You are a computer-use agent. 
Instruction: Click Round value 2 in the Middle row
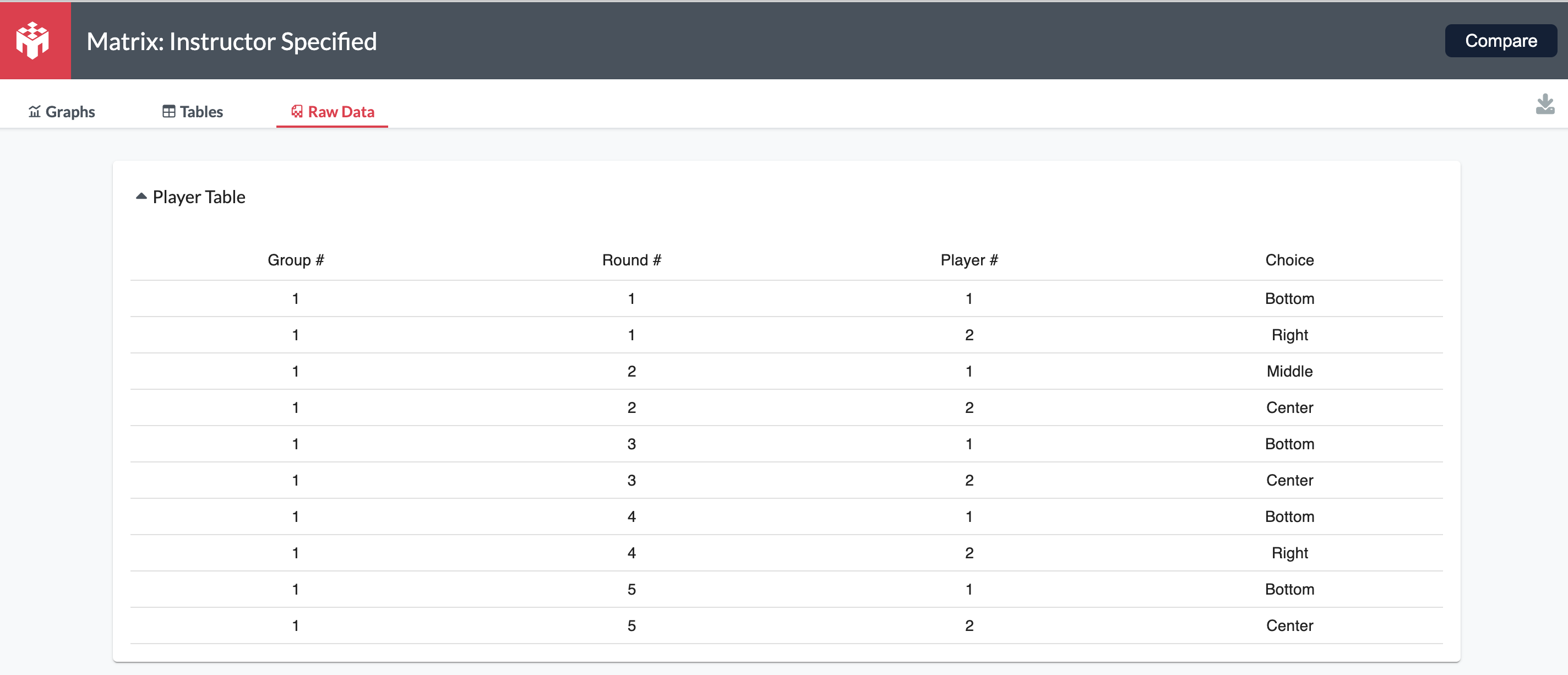coord(632,371)
